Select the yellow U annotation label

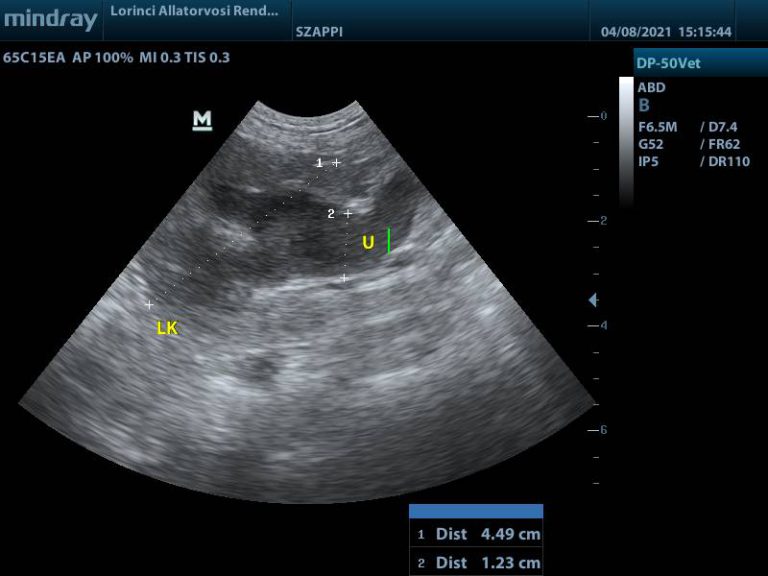pos(368,242)
